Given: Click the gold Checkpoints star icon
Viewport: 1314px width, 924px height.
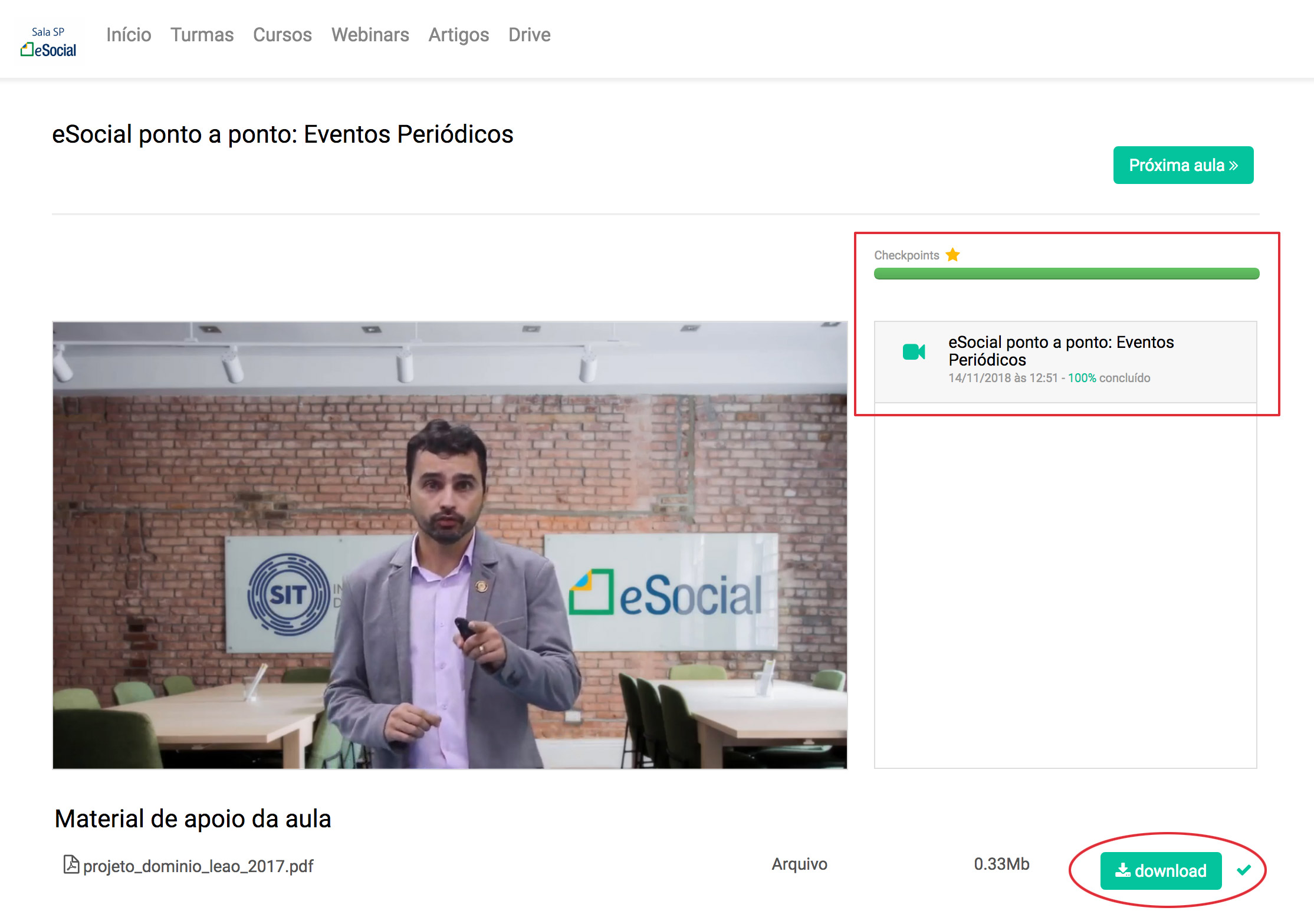Looking at the screenshot, I should pyautogui.click(x=952, y=255).
